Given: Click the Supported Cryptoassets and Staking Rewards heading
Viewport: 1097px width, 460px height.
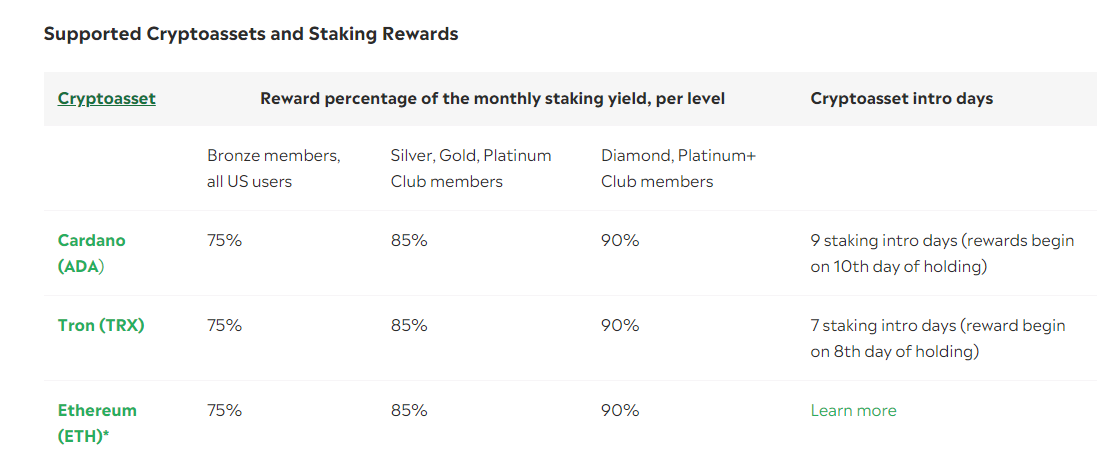Looking at the screenshot, I should click(x=251, y=34).
